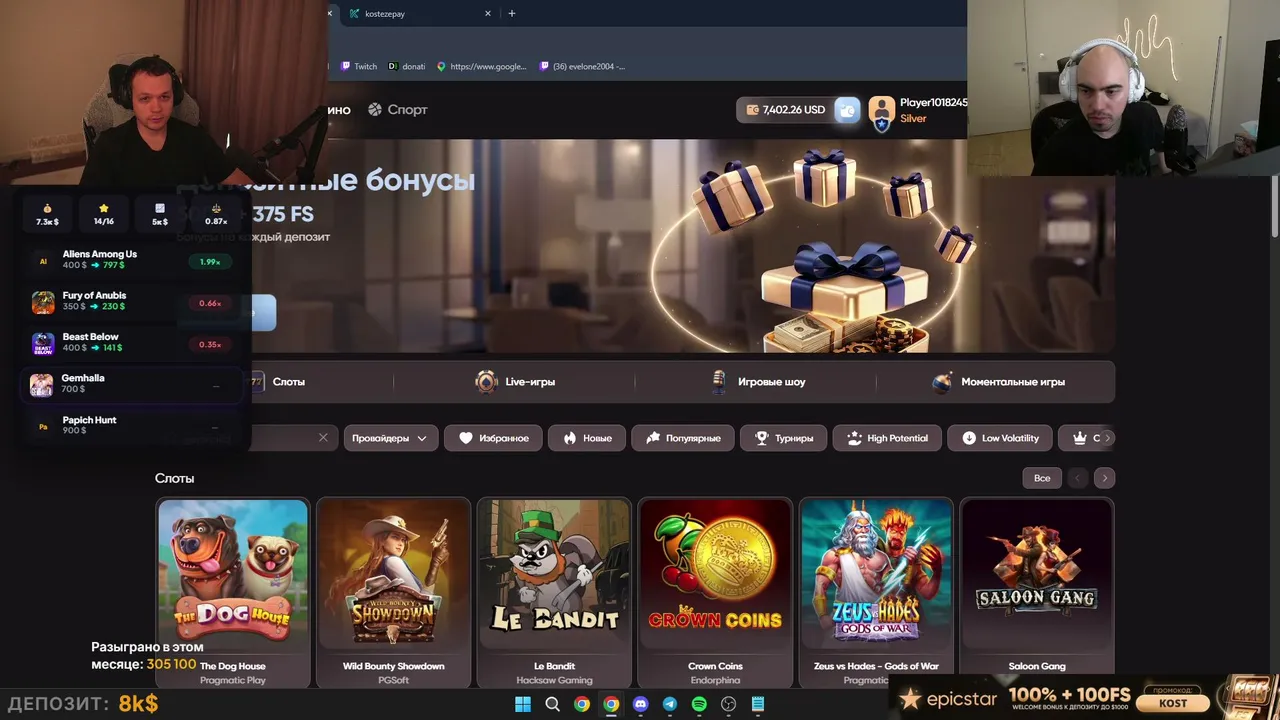Switch to the kostezepay browser tab

pos(420,14)
